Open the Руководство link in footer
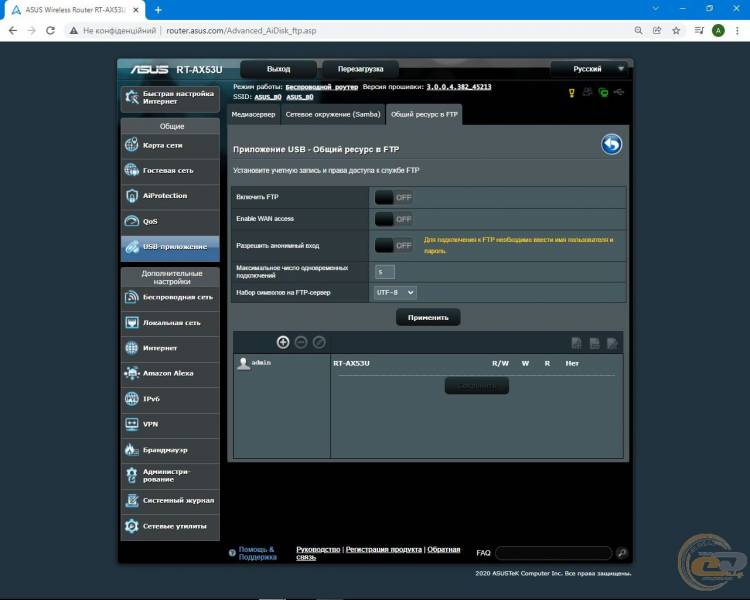The height and width of the screenshot is (600, 750). click(x=318, y=549)
